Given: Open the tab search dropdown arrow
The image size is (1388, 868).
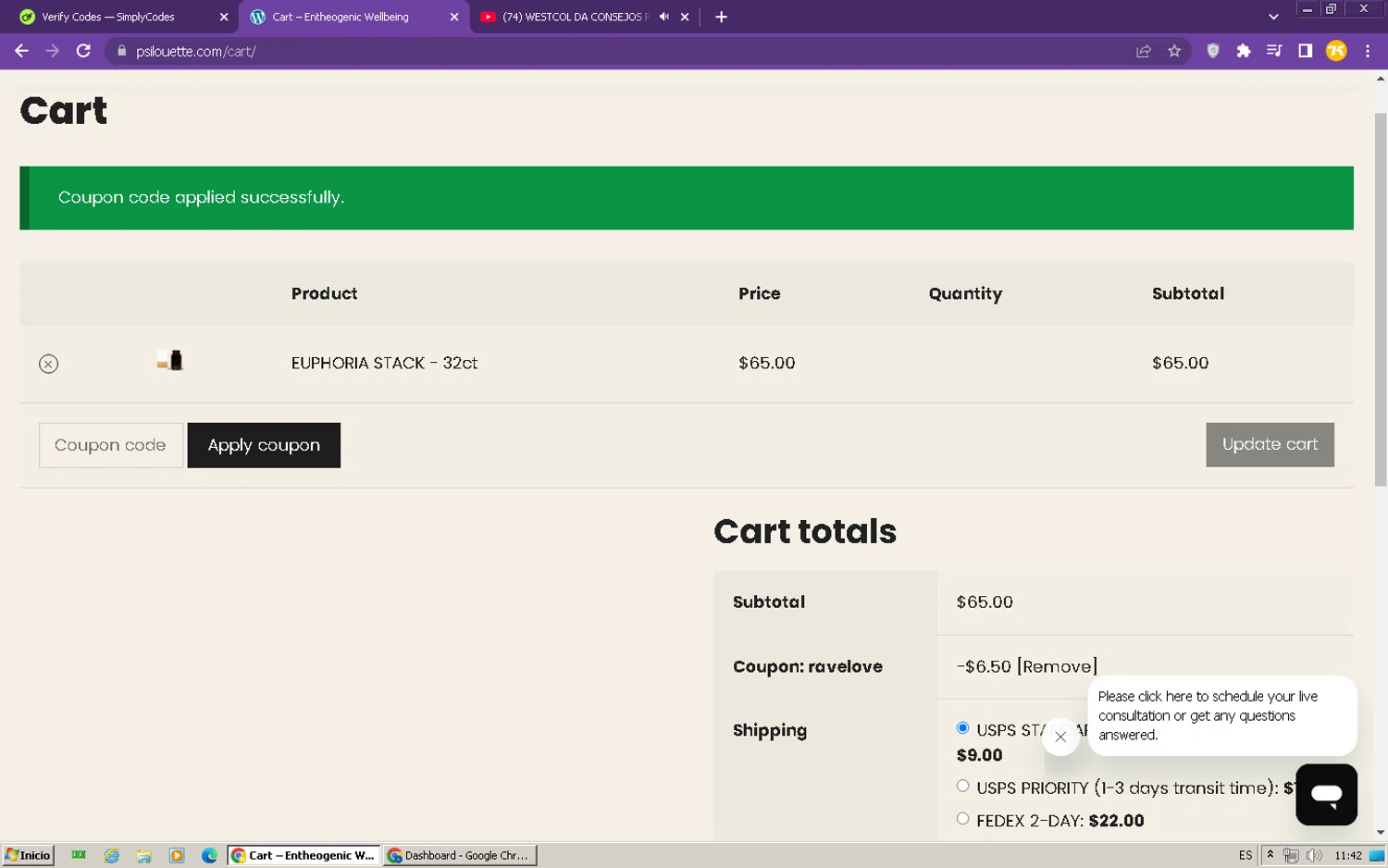Looking at the screenshot, I should click(1273, 17).
